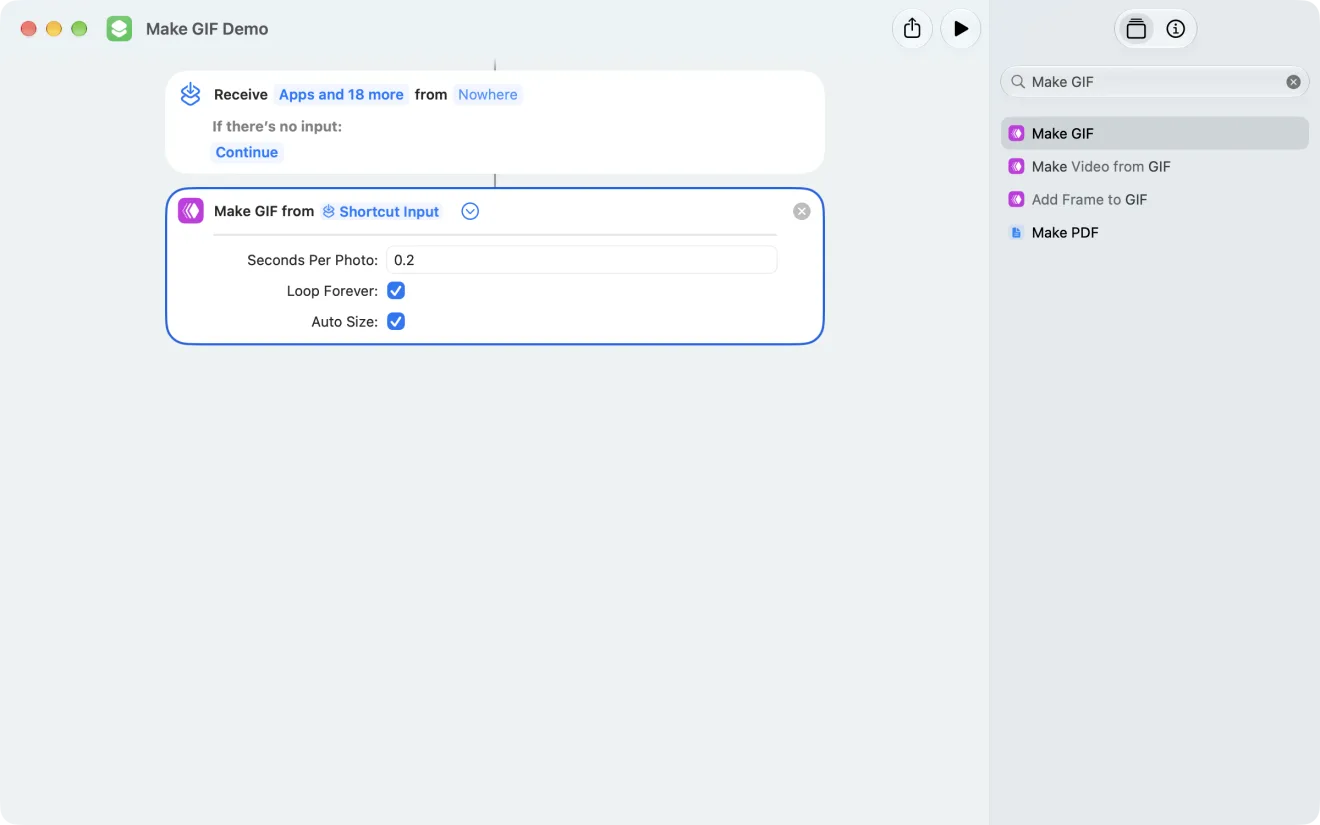Select Make GIF in the results list
This screenshot has width=1320, height=825.
pyautogui.click(x=1155, y=133)
